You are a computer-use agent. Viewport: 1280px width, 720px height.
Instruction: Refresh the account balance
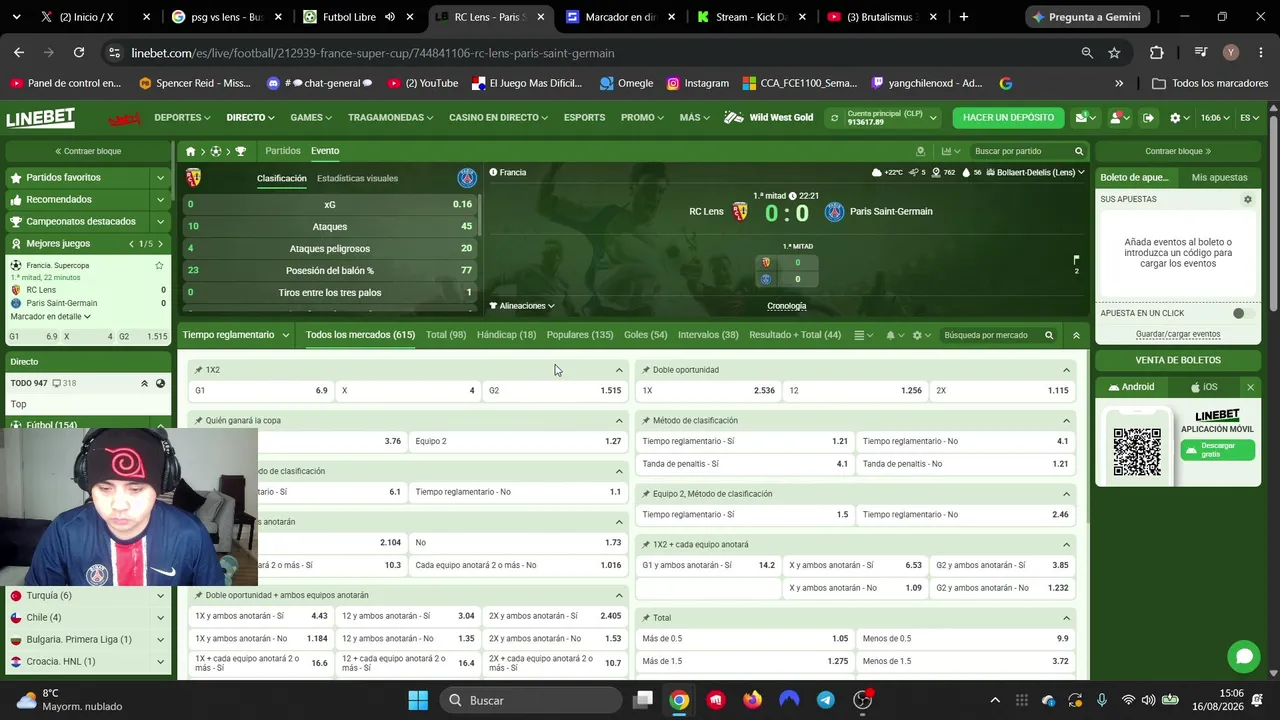[834, 118]
